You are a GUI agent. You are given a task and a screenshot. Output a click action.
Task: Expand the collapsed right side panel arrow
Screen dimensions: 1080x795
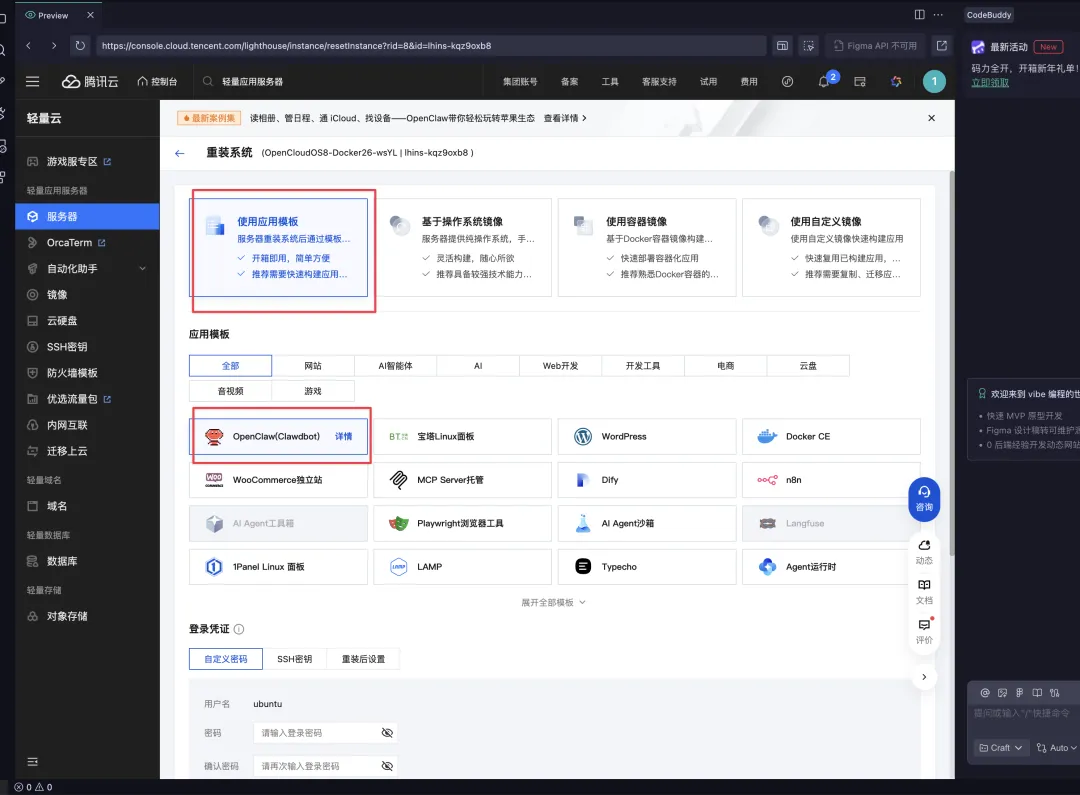[x=924, y=677]
